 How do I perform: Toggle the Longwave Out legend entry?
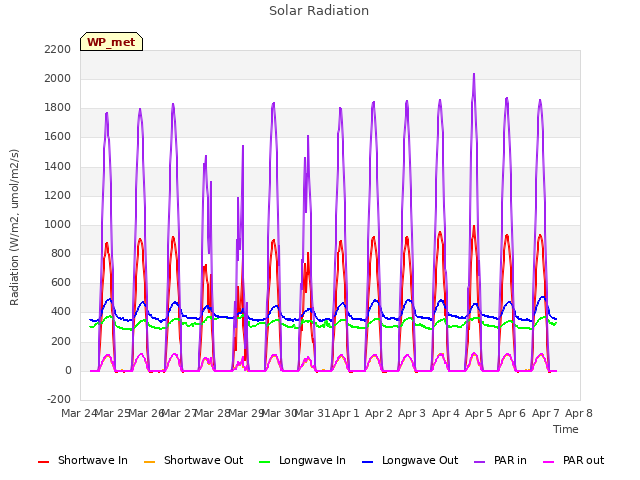point(410,460)
